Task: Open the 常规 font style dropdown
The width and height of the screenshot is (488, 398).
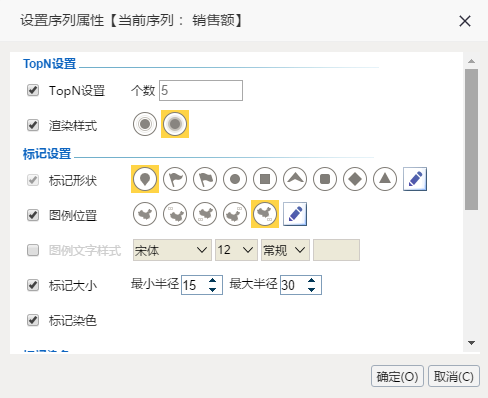Action: (285, 250)
